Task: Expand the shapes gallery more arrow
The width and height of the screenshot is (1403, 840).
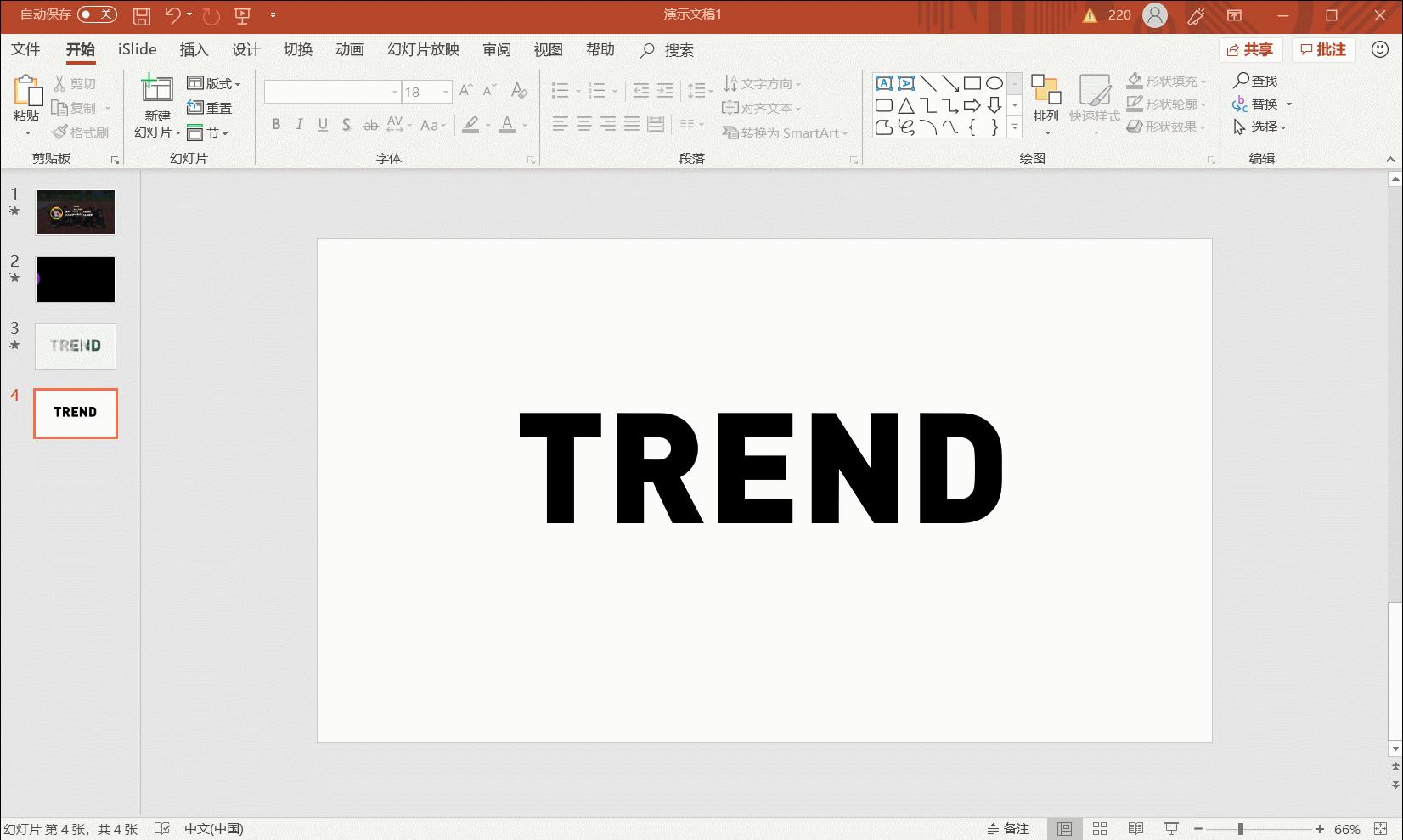Action: (1015, 127)
